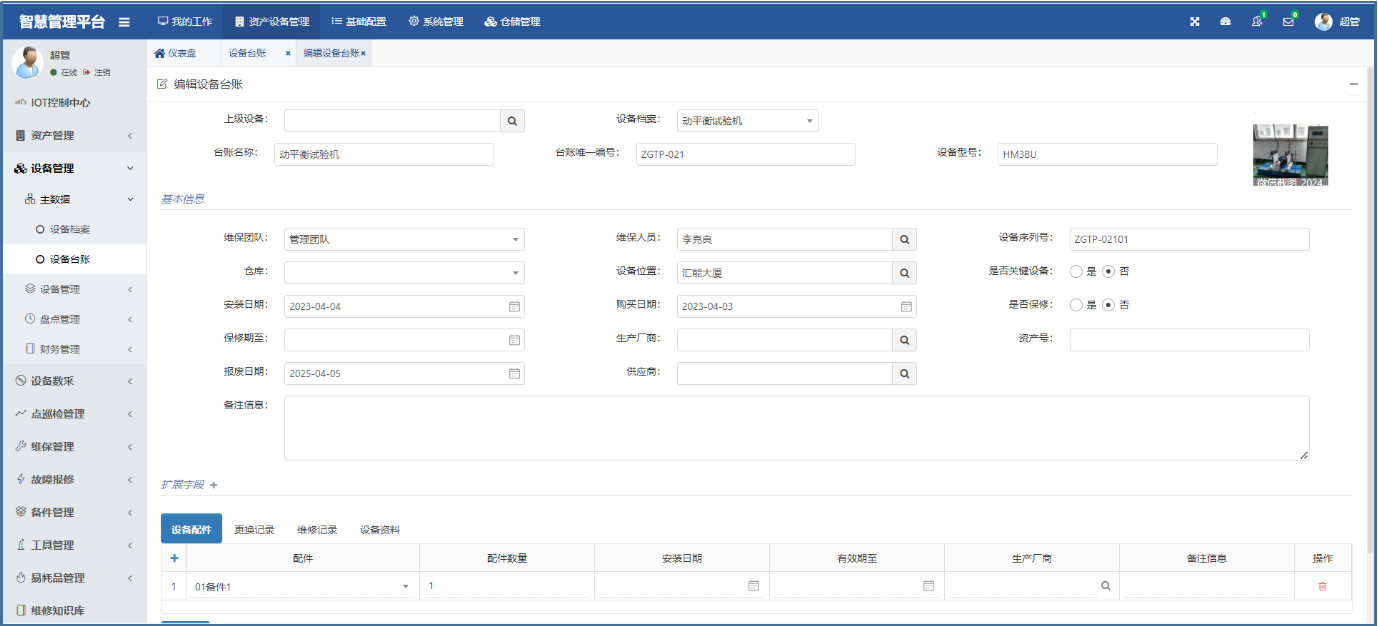This screenshot has height=626, width=1378.
Task: Open the mail envelope icon
Action: (1288, 22)
